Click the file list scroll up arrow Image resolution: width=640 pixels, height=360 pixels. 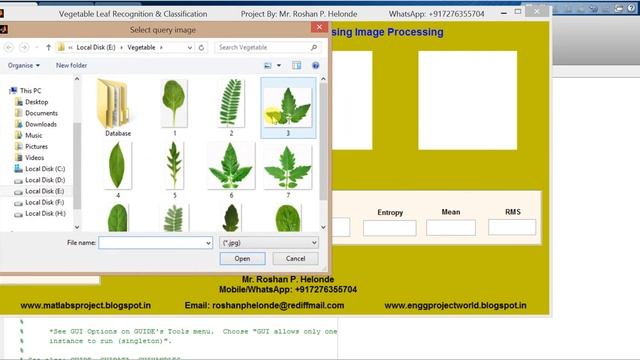tap(323, 79)
